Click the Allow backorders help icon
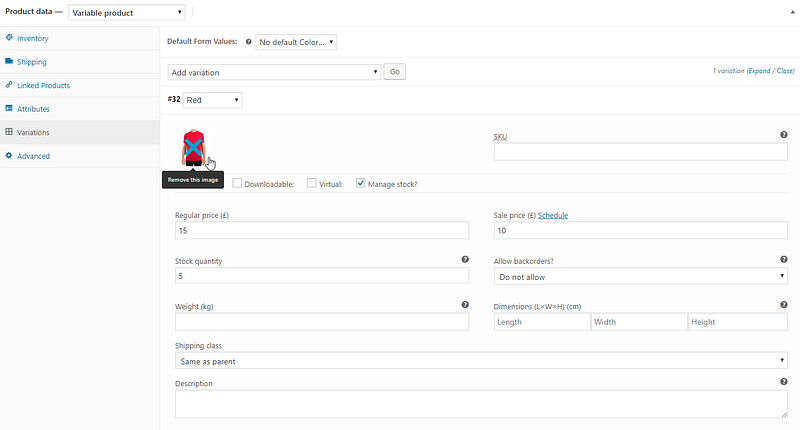 point(784,259)
